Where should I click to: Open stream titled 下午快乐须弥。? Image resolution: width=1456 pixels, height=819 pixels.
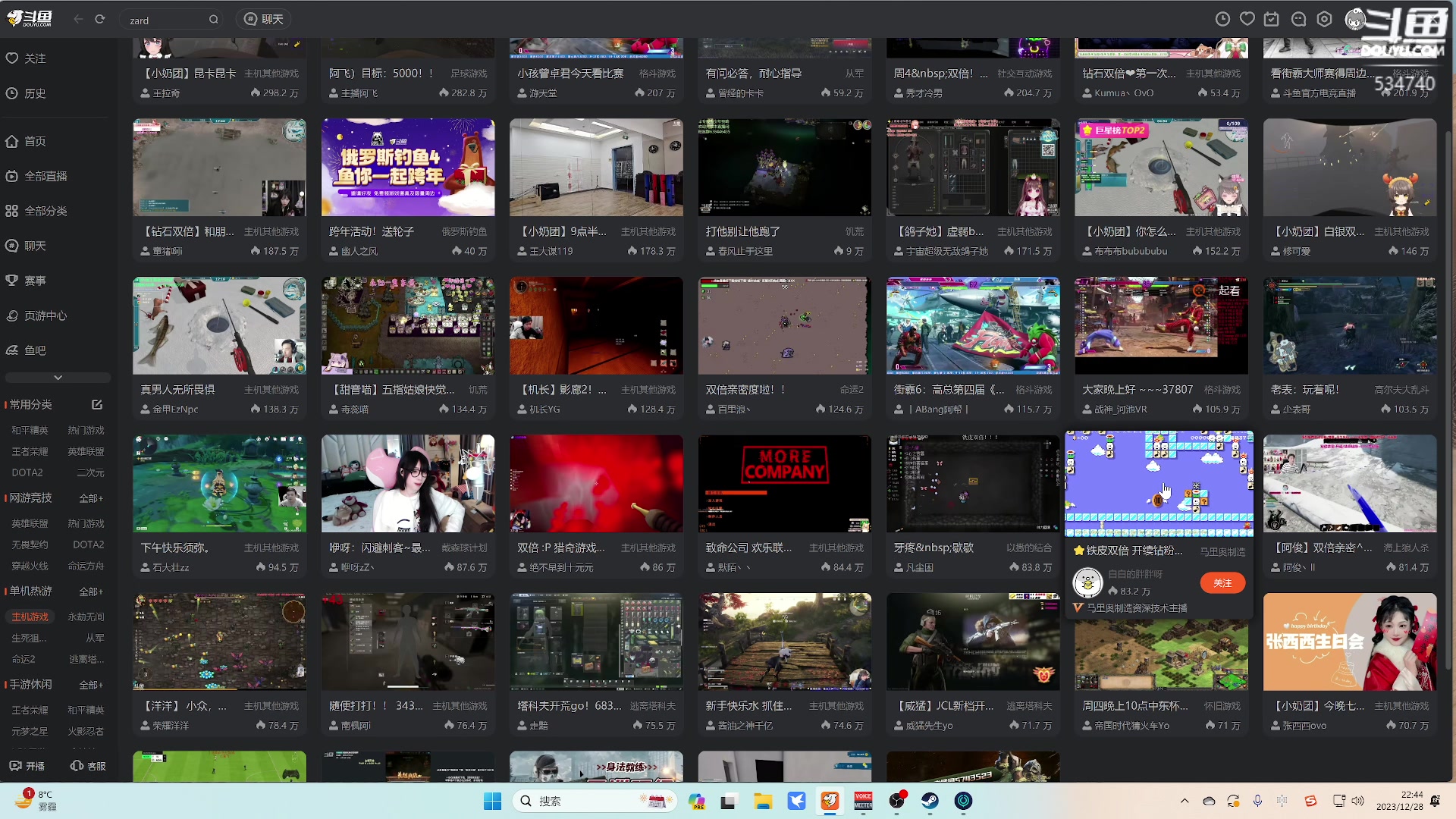[174, 548]
